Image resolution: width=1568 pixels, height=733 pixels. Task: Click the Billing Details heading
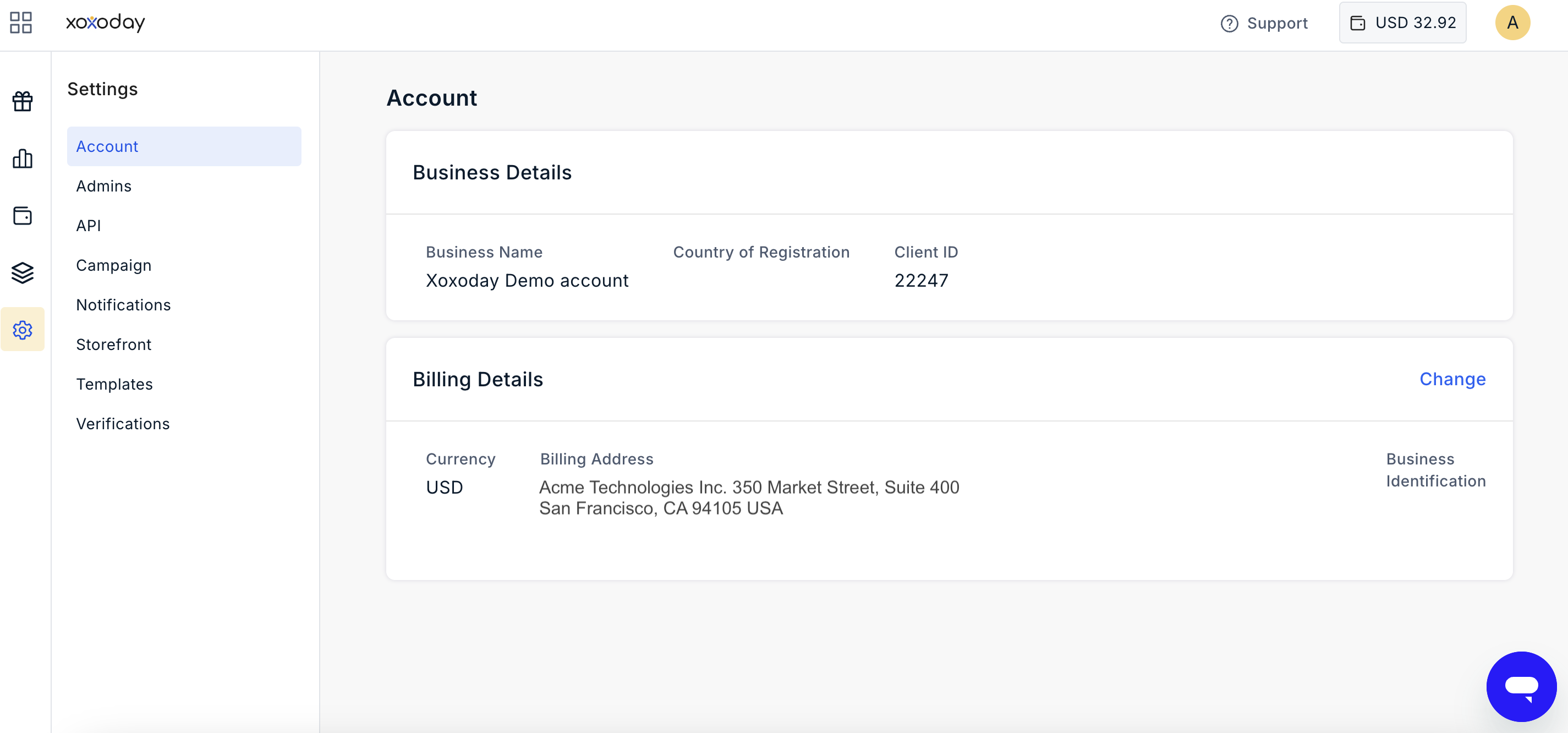click(x=477, y=379)
